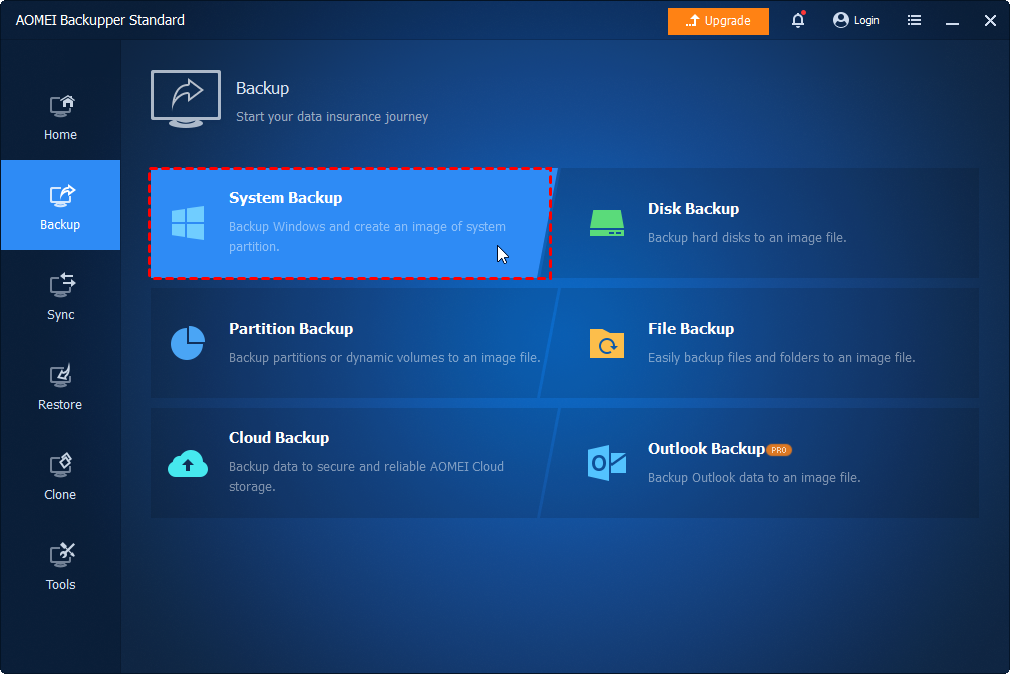Screen dimensions: 1010x674
Task: Click the Restore label in sidebar
Action: point(60,405)
